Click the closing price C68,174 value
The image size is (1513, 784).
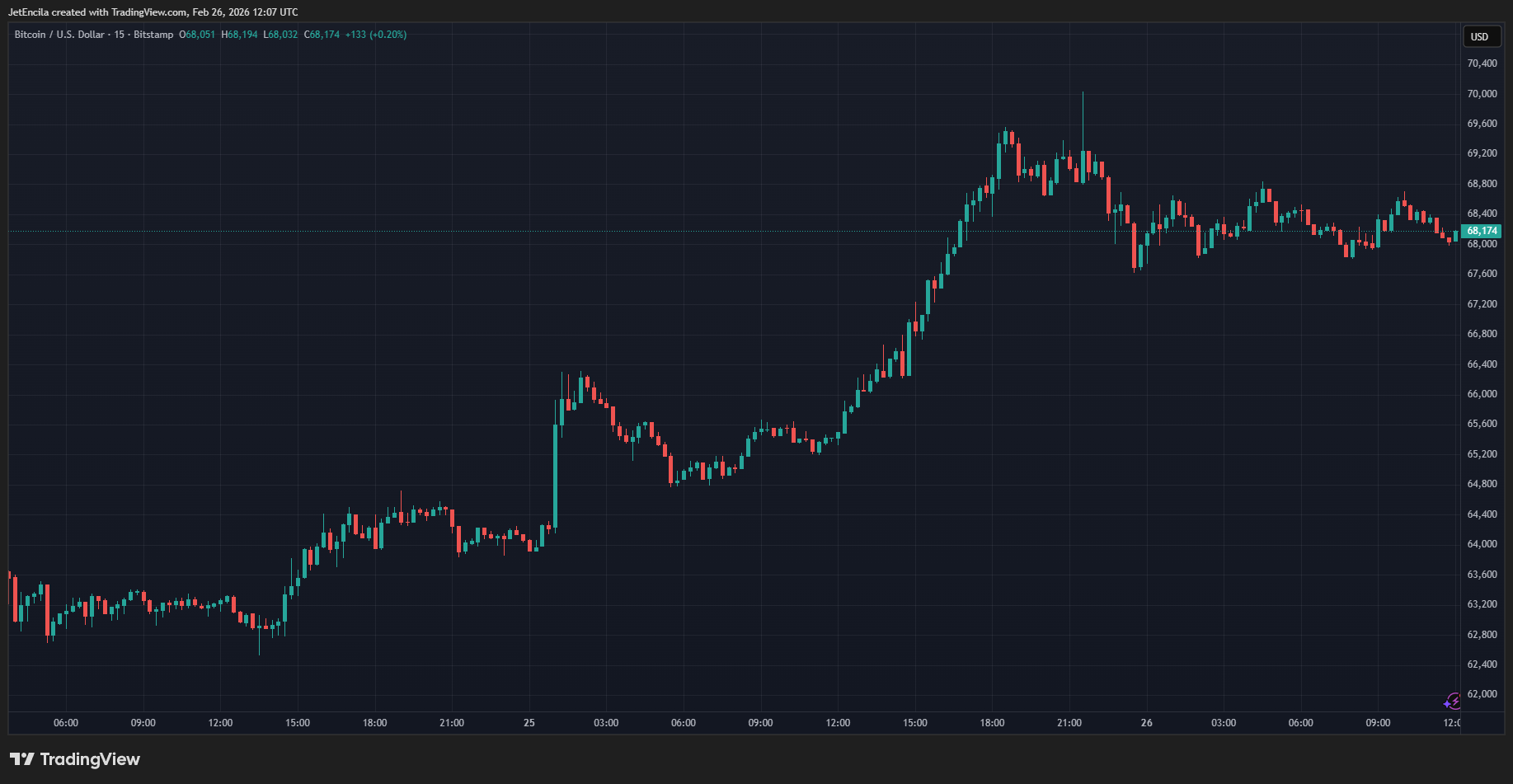pyautogui.click(x=322, y=35)
